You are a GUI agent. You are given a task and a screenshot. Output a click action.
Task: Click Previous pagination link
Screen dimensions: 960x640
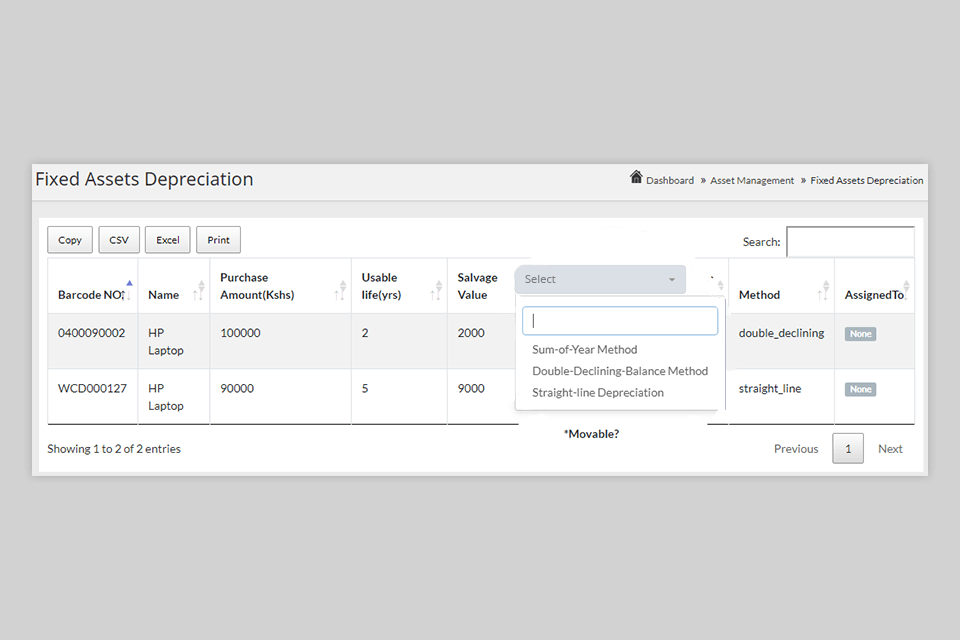pos(796,448)
